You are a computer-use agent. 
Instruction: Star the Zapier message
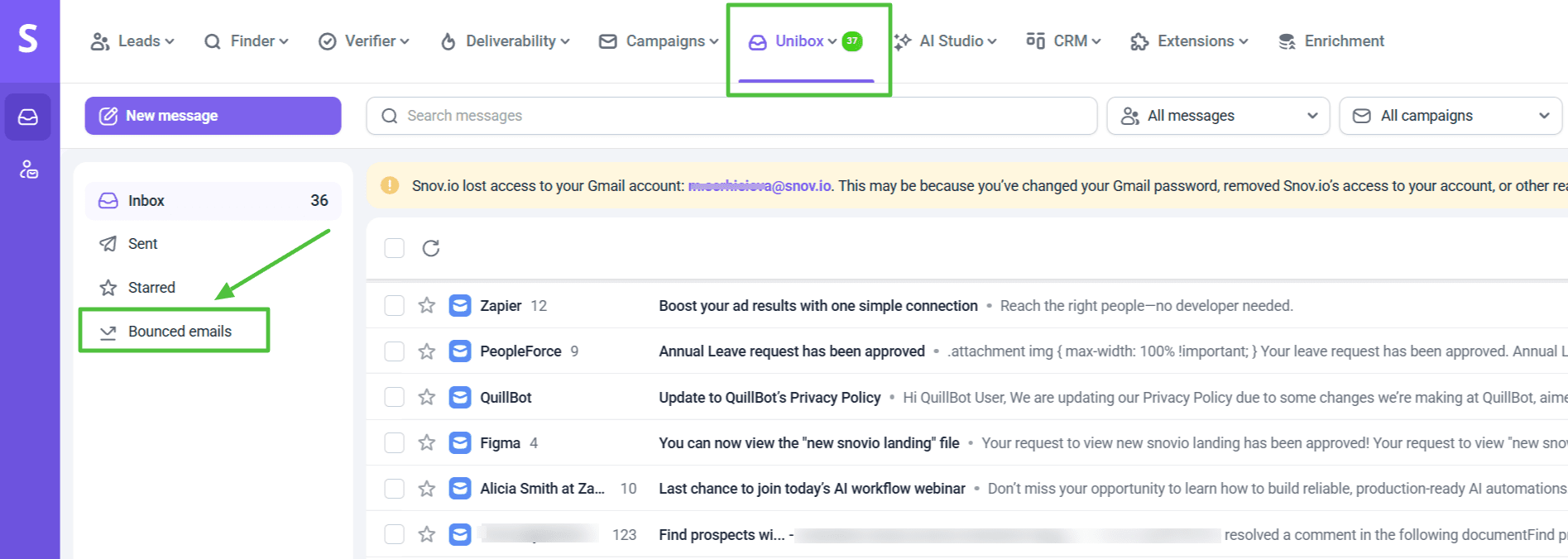(x=427, y=306)
